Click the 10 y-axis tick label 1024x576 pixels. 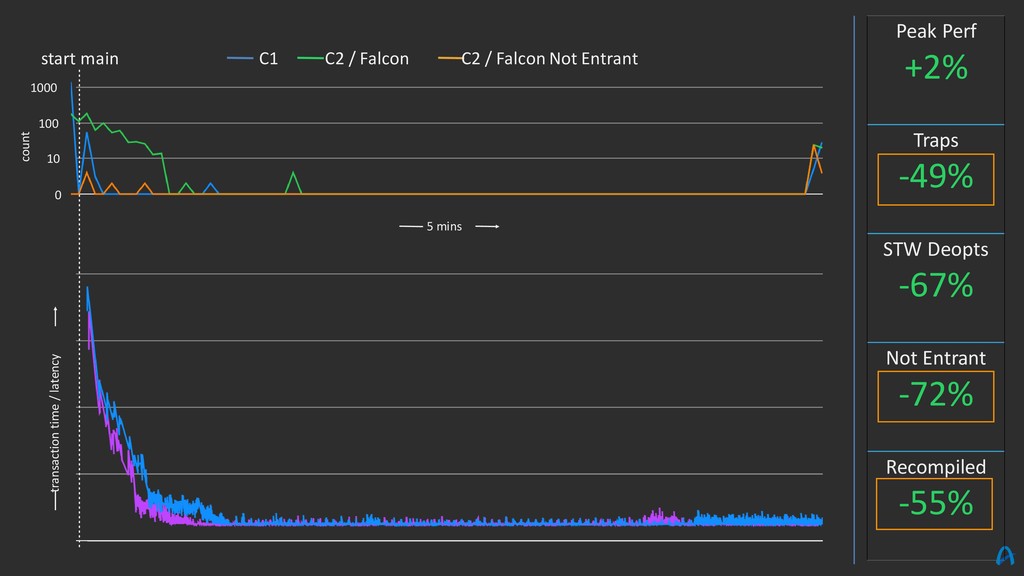coord(54,159)
